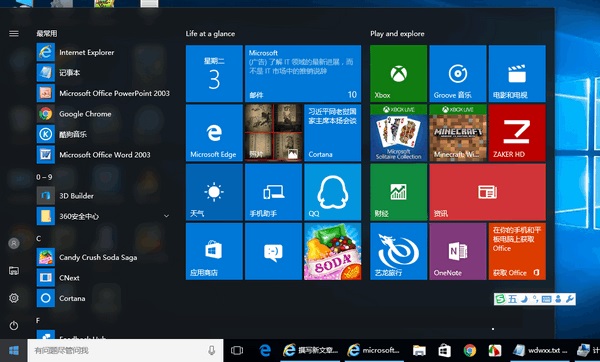Screen dimensions: 600x362
Task: Click the 0 – 9 section header
Action: [x=44, y=177]
